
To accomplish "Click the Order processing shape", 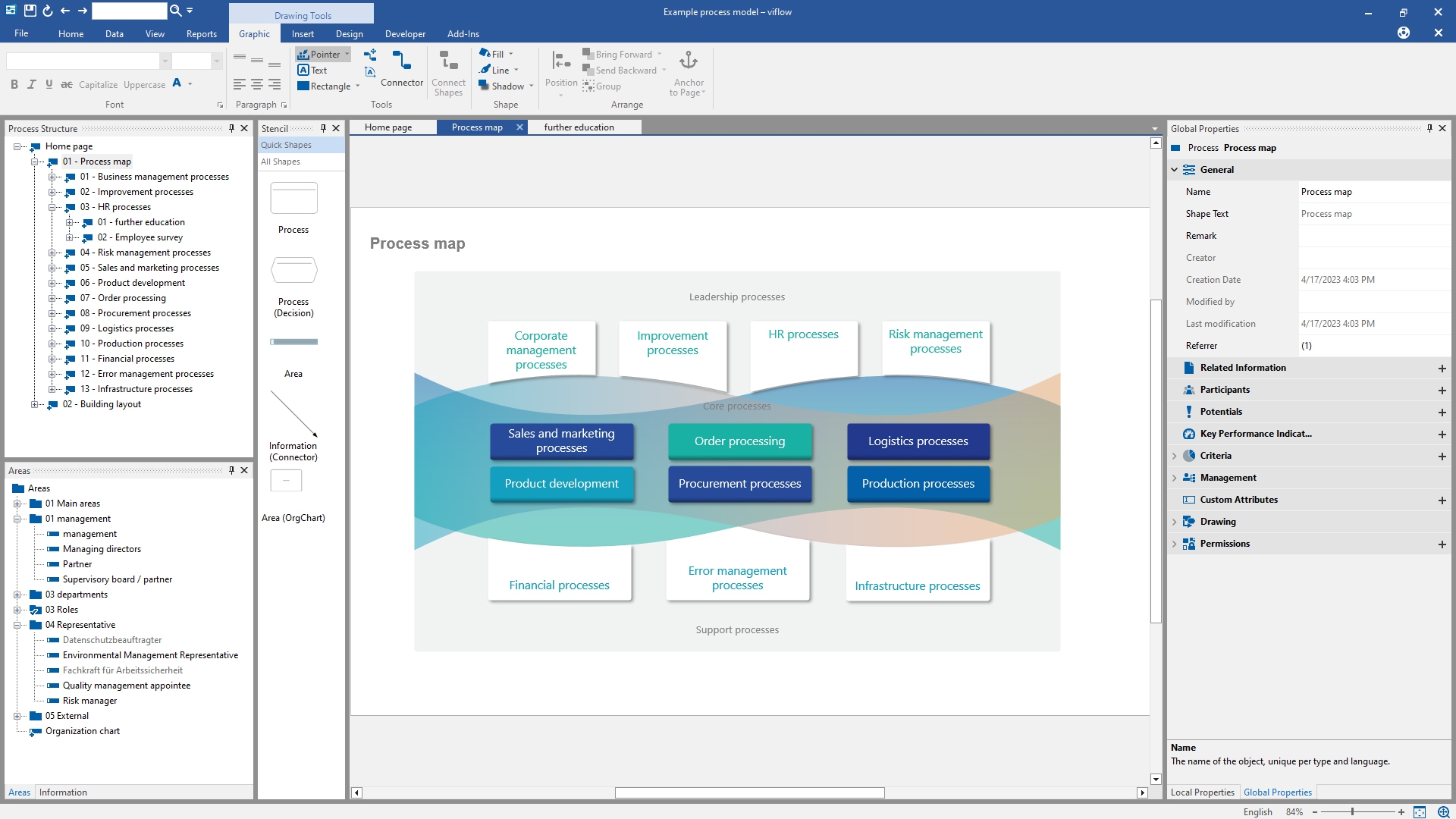I will coord(739,441).
